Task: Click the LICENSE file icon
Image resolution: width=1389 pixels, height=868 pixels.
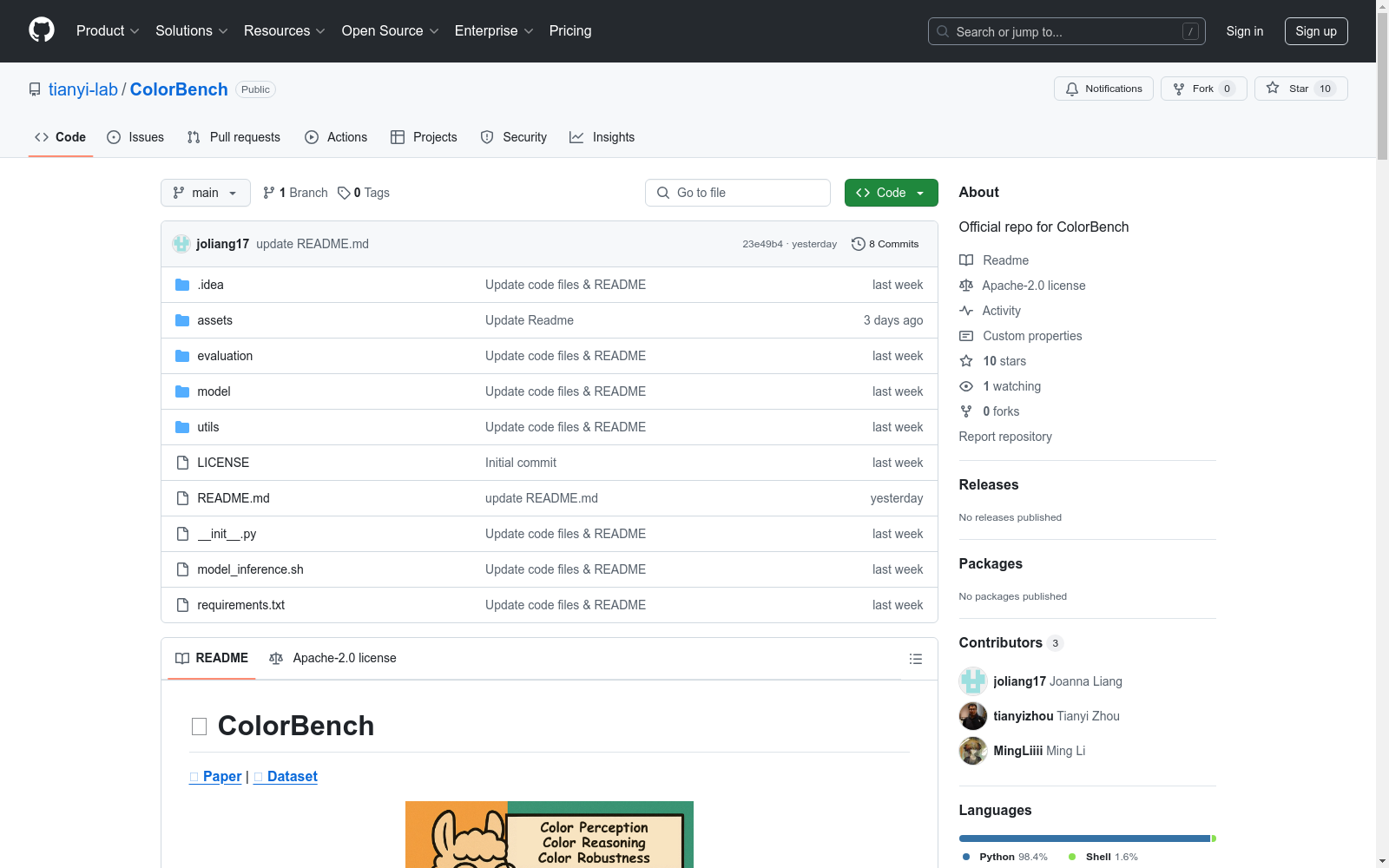Action: tap(182, 463)
